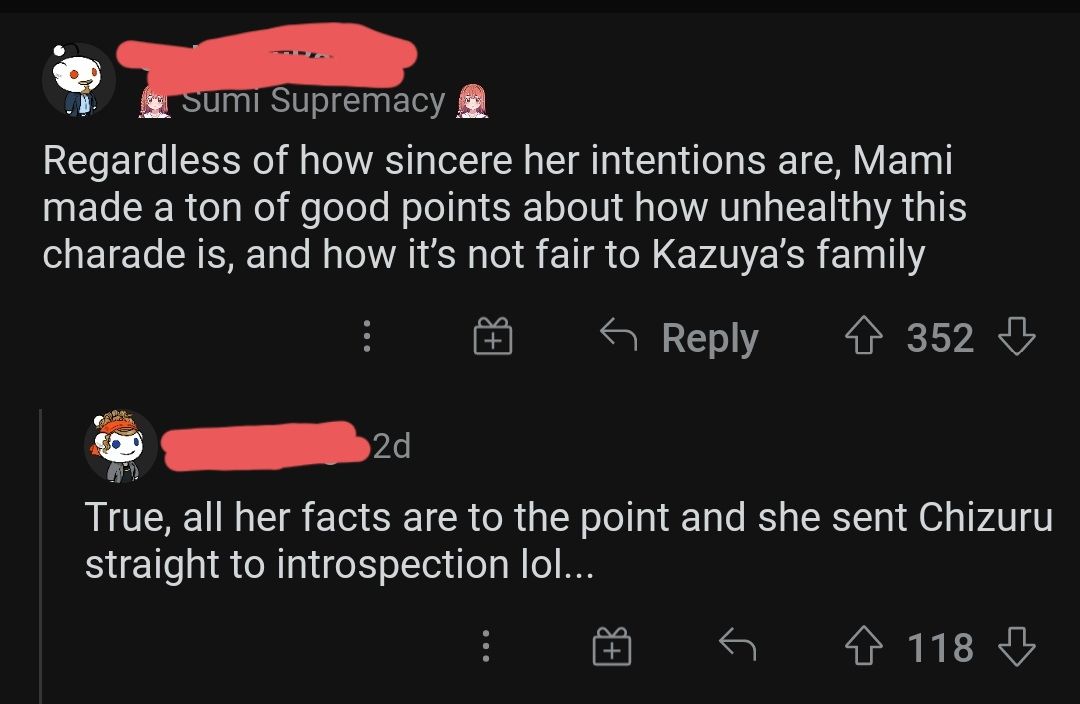Click the 352 vote score
Image resolution: width=1080 pixels, height=704 pixels.
coord(940,338)
